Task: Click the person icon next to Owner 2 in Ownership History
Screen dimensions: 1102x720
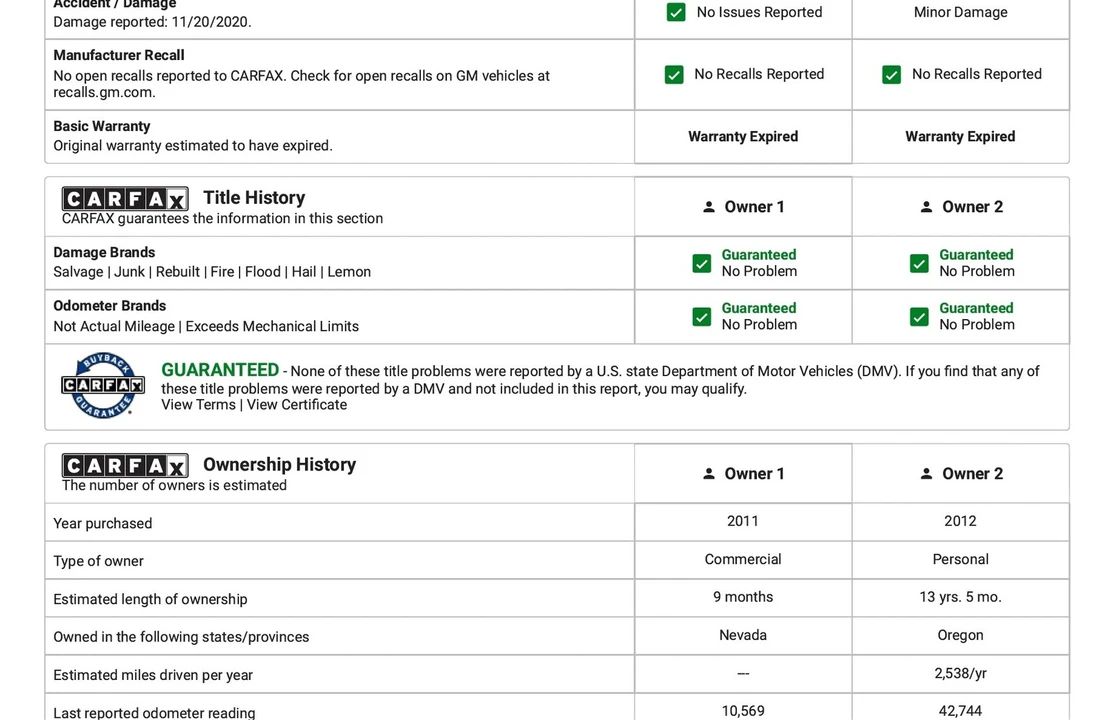Action: [x=926, y=474]
